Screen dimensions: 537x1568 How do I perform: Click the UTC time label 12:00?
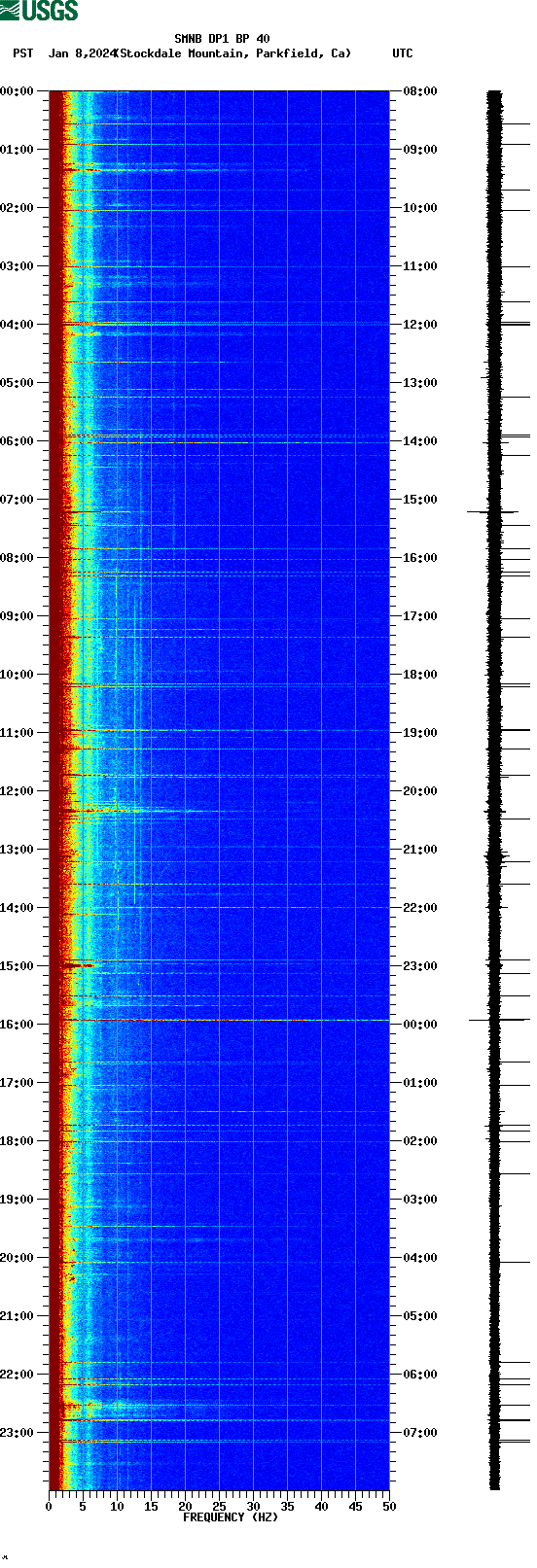pos(420,325)
